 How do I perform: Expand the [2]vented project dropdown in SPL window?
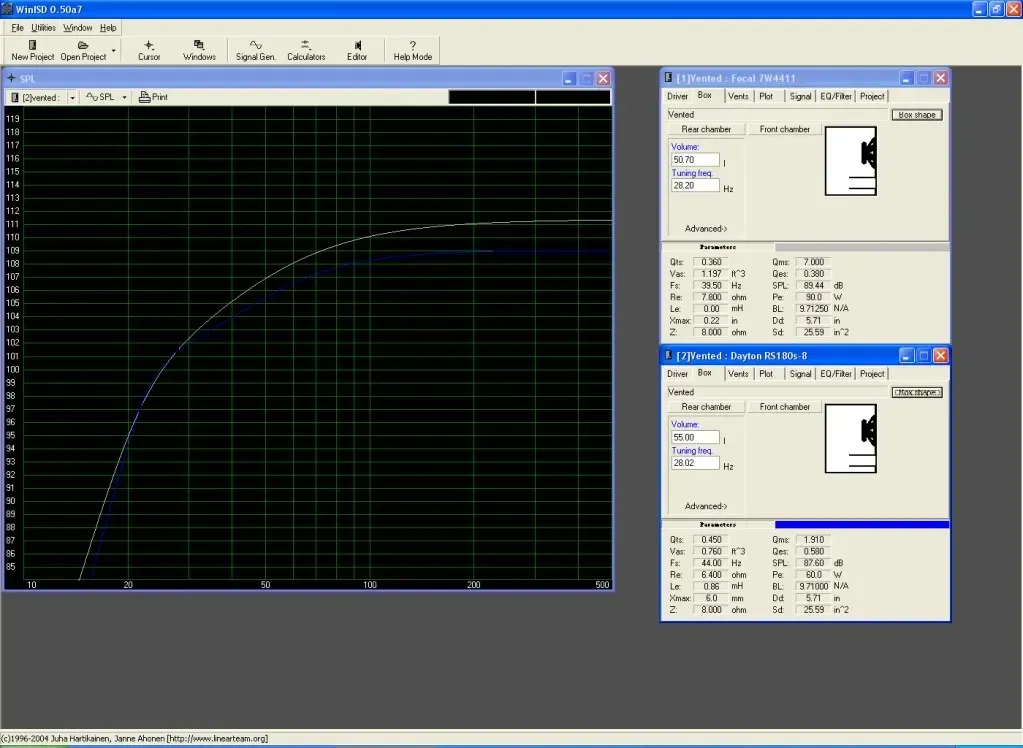pos(72,97)
